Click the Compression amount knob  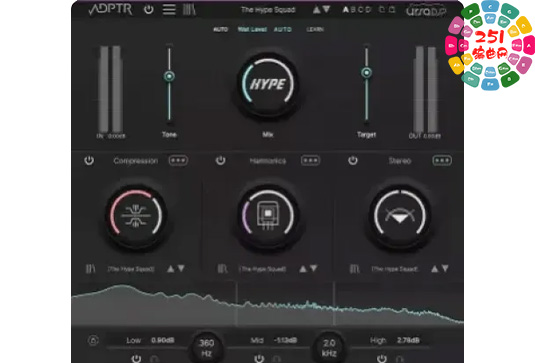[136, 216]
